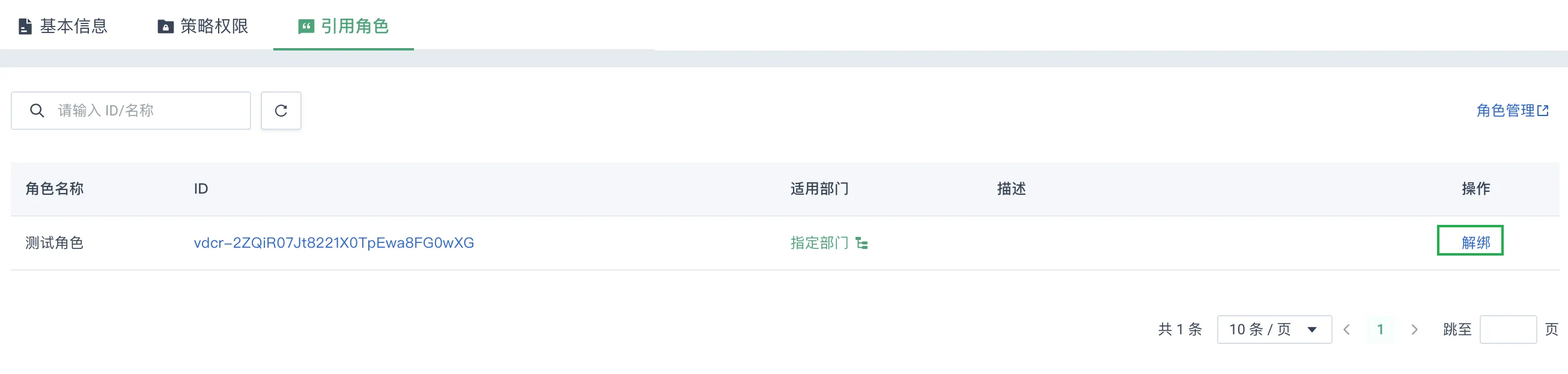Viewport: 1568px width, 374px height.
Task: Click the 基本信息 document icon
Action: (x=25, y=26)
